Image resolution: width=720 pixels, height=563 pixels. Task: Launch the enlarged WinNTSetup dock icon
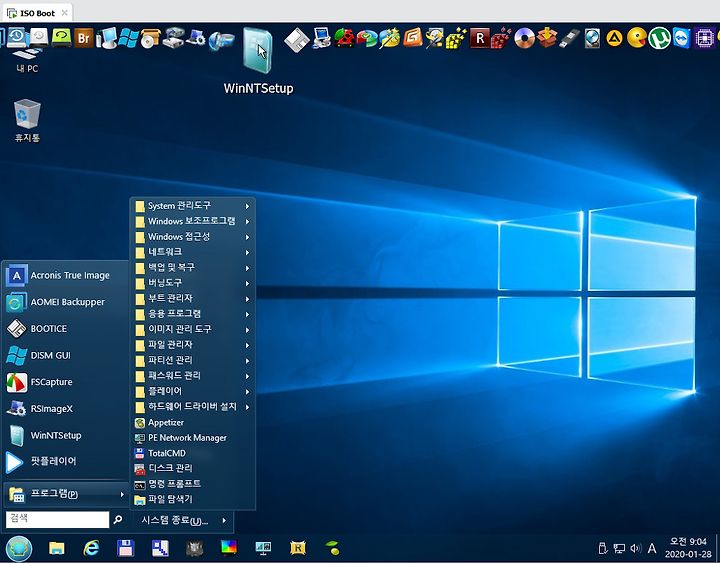click(258, 51)
